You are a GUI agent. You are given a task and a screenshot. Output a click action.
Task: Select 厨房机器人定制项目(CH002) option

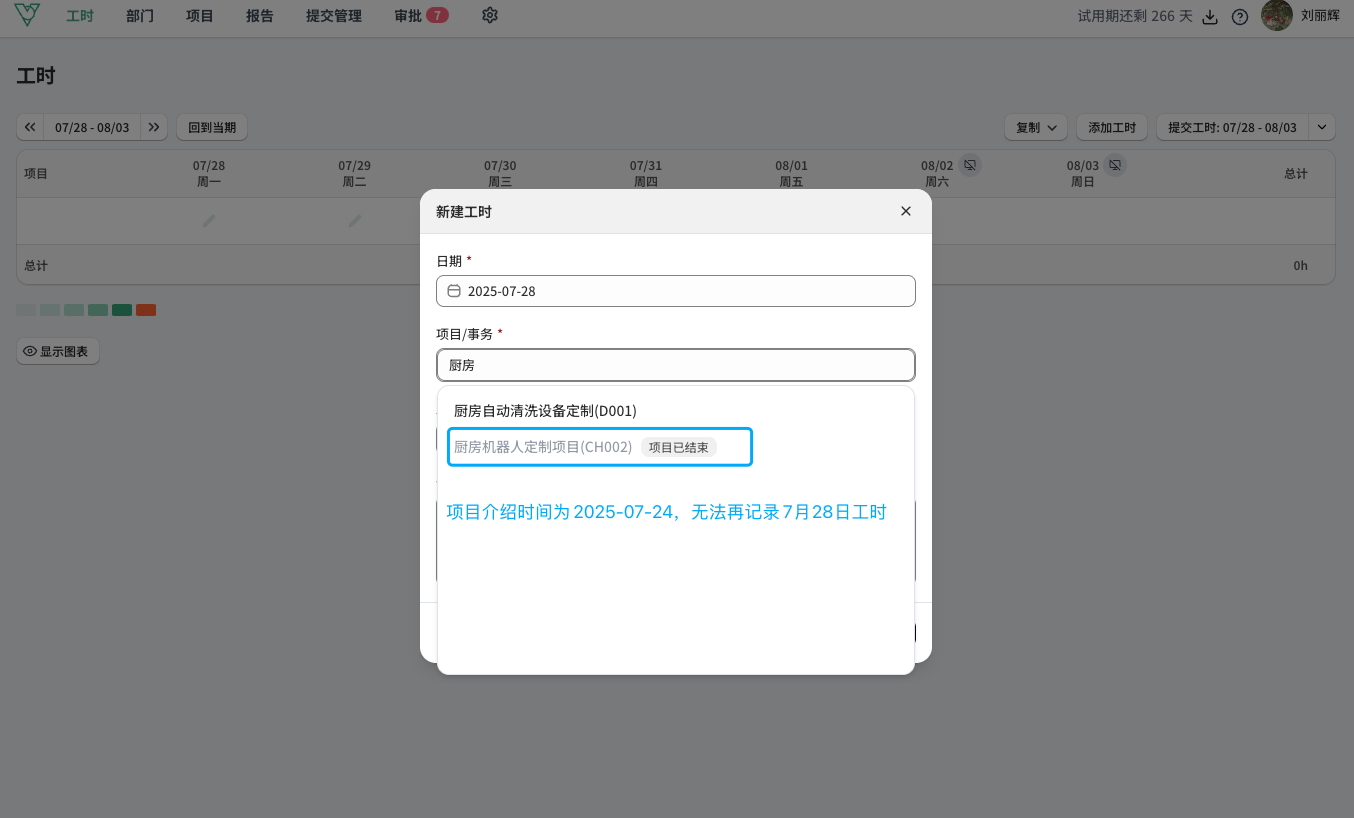coord(543,447)
